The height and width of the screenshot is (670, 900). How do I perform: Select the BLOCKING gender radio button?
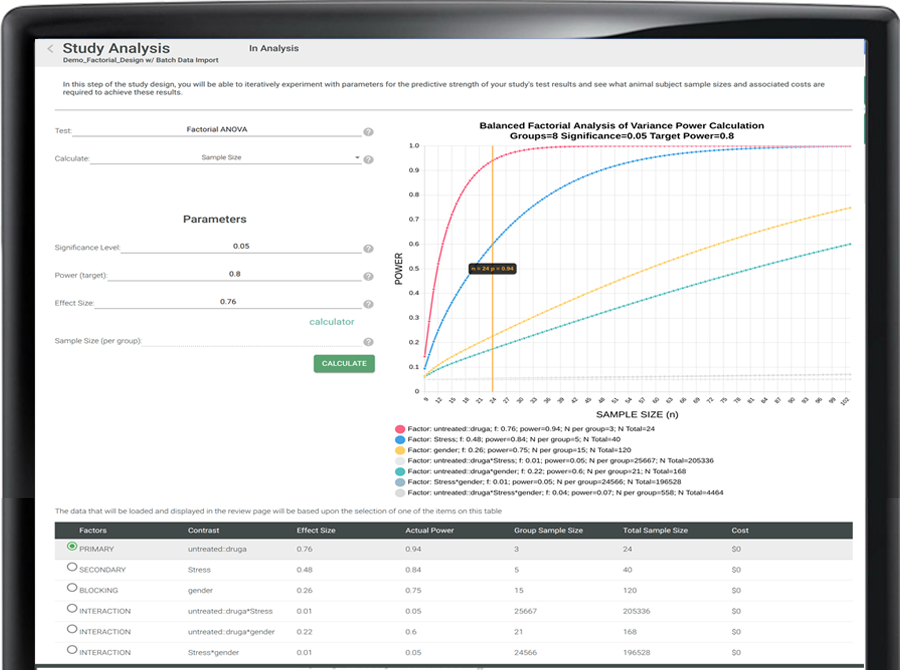coord(71,588)
